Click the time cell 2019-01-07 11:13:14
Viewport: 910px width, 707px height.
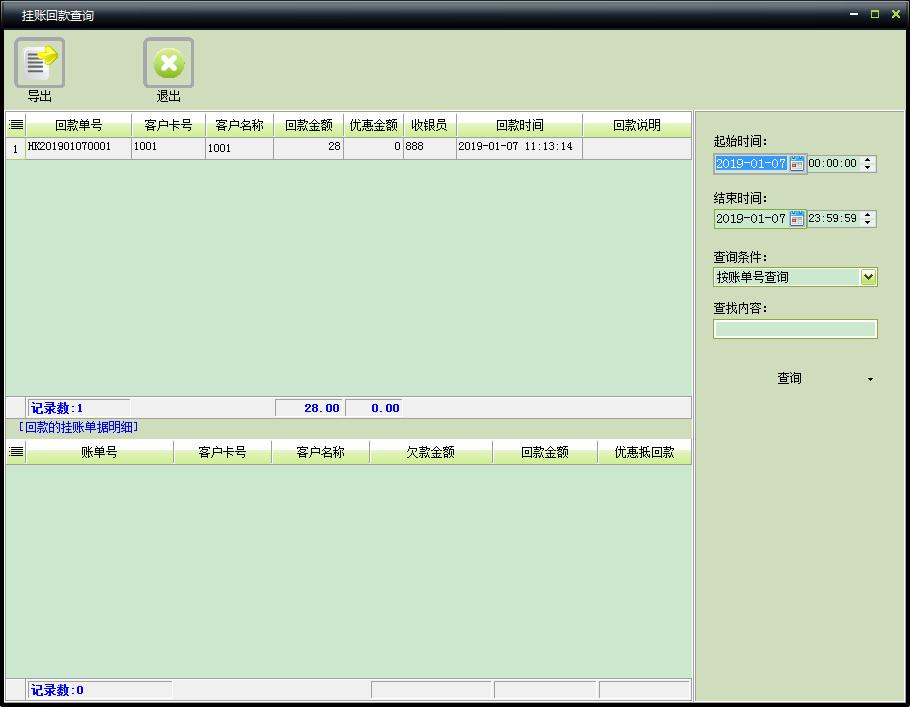(x=519, y=147)
